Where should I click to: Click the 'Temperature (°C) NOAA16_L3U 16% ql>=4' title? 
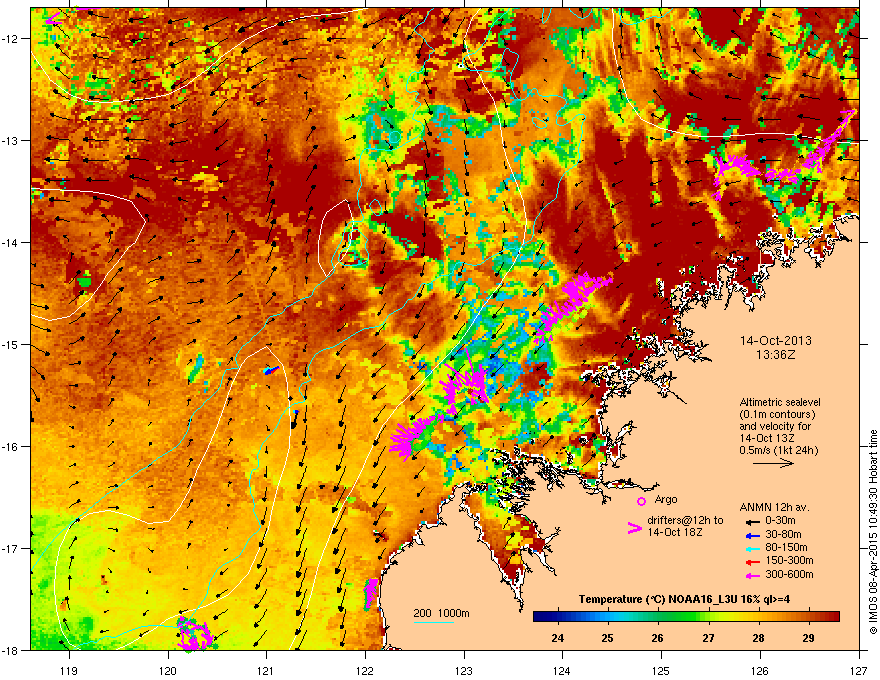click(x=684, y=599)
